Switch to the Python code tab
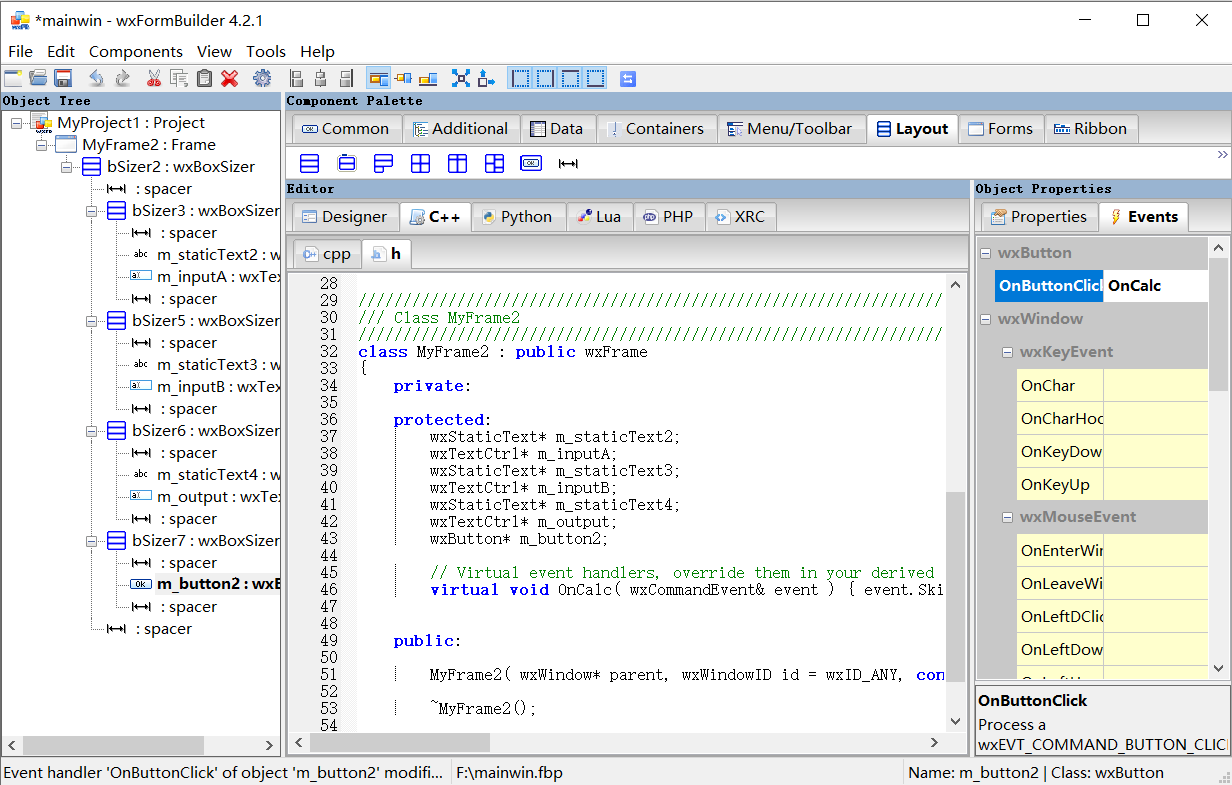The width and height of the screenshot is (1232, 785). (x=518, y=216)
